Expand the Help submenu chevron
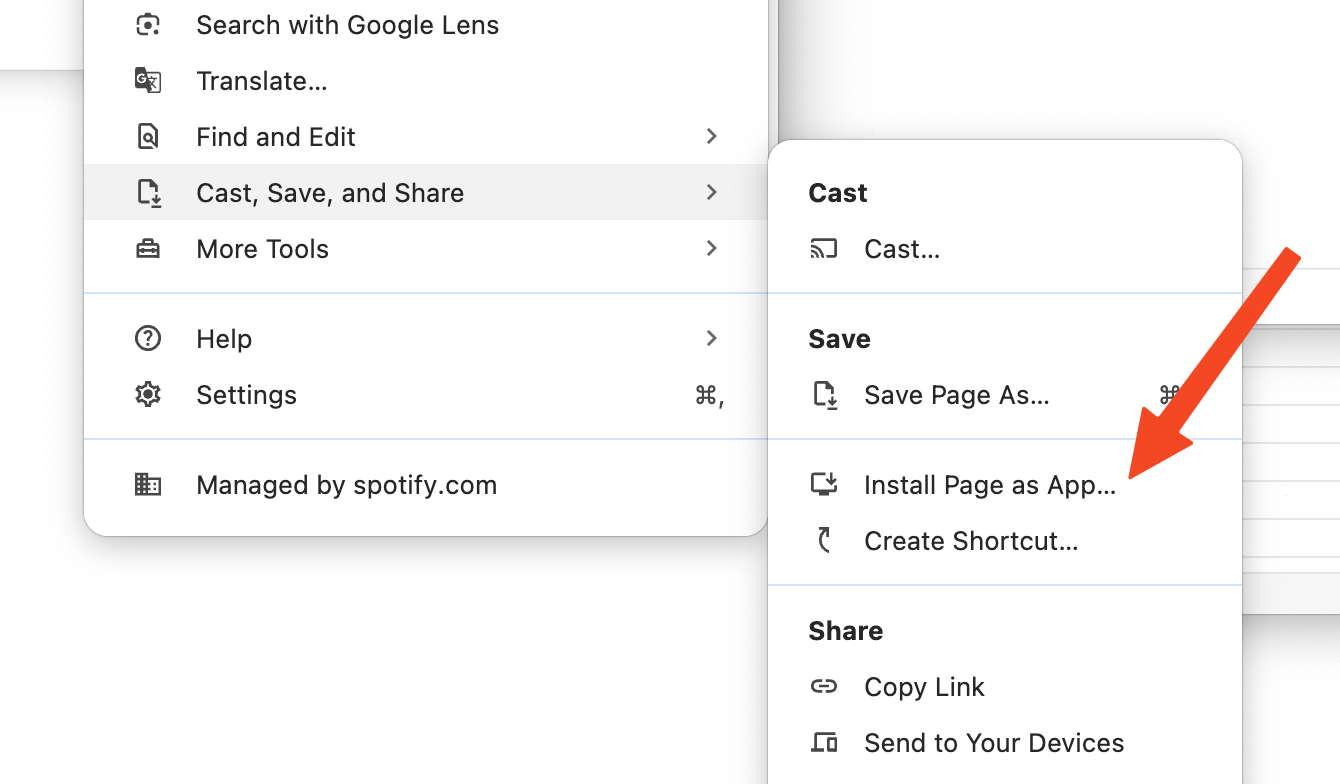Screen dimensions: 1340x784 pyautogui.click(x=712, y=339)
